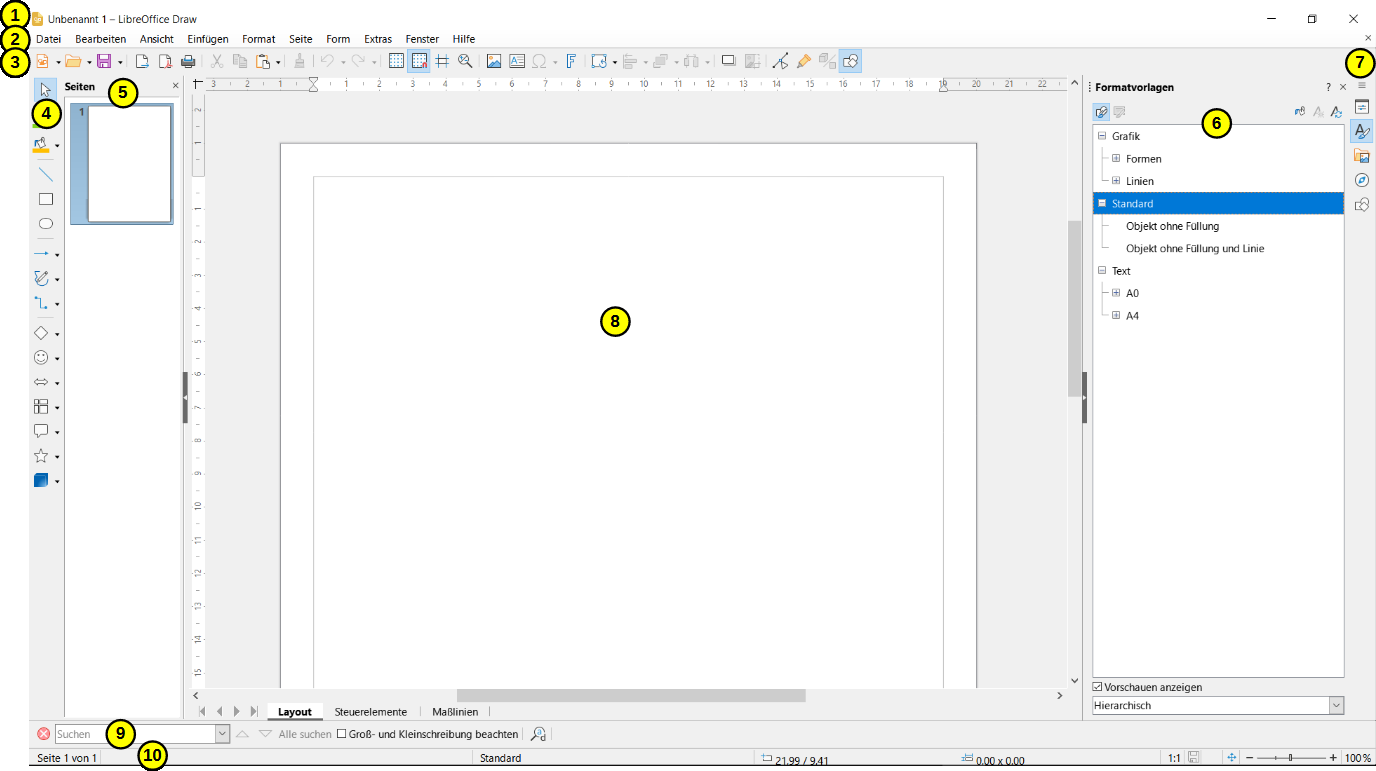Collapse the Grafik tree node
1376x771 pixels.
tap(1102, 136)
